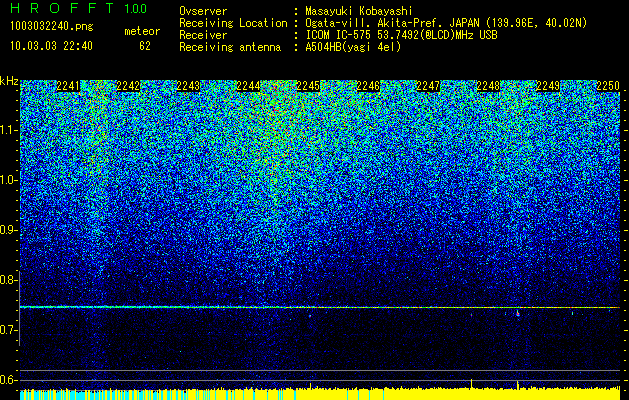Click the 'meteor' count label
This screenshot has width=629, height=400.
[x=142, y=31]
